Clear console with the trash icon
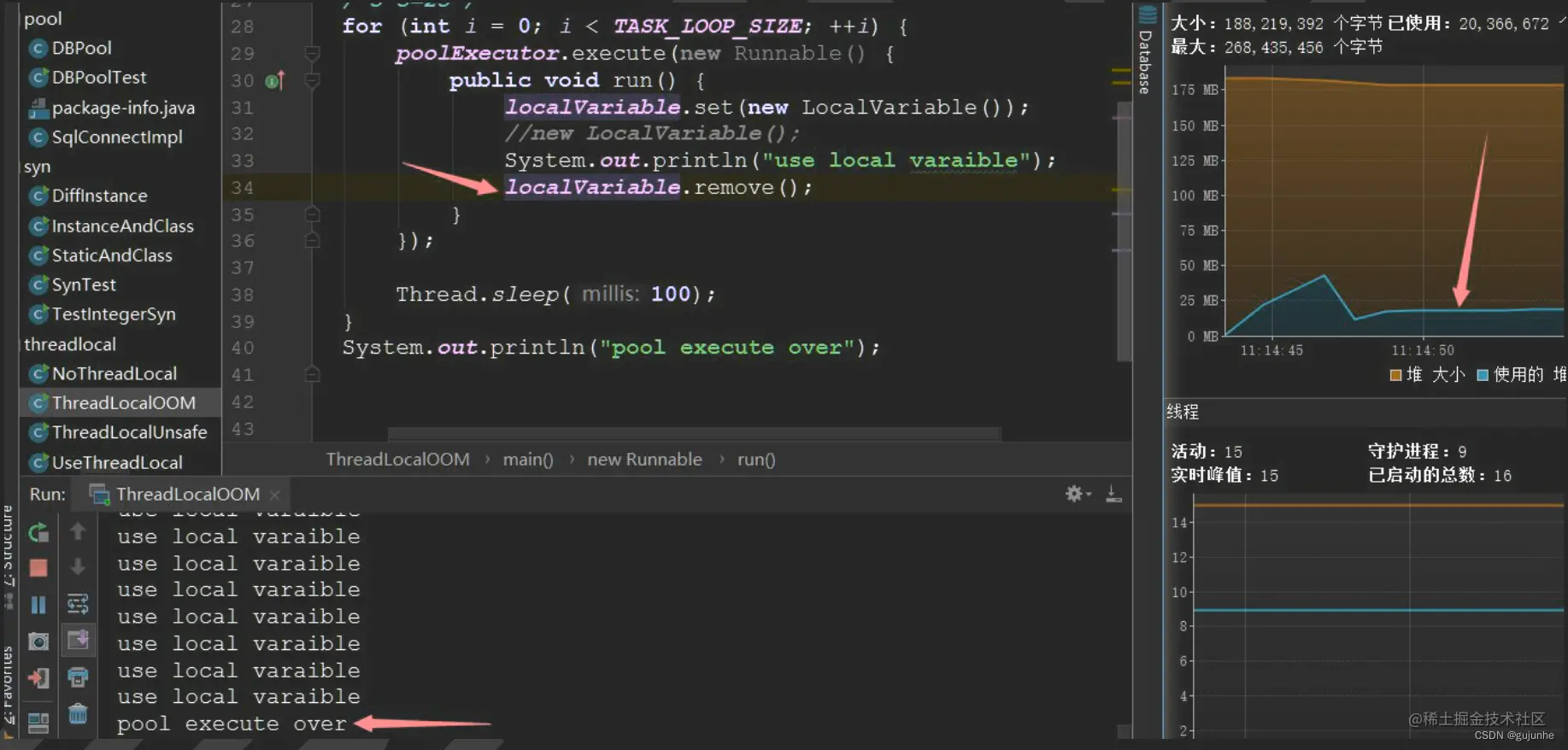Image resolution: width=1568 pixels, height=750 pixels. pyautogui.click(x=78, y=713)
